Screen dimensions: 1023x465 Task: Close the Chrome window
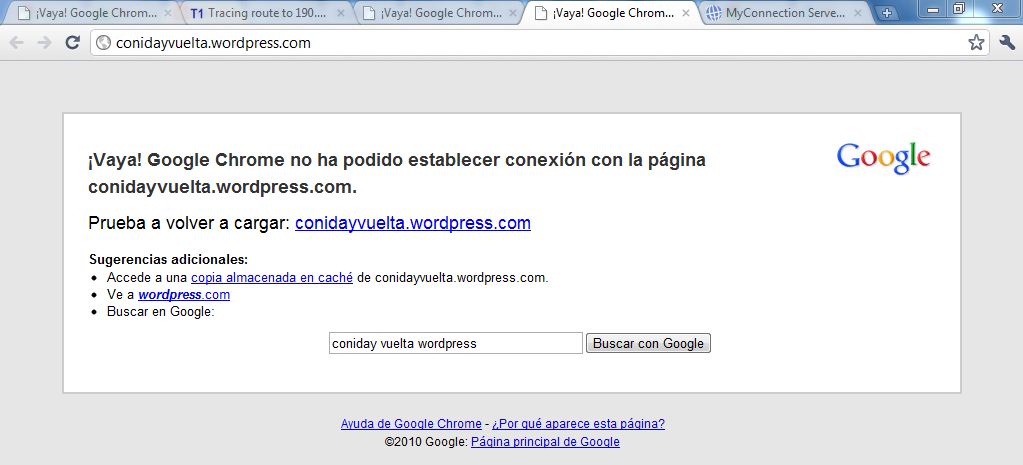pyautogui.click(x=997, y=8)
